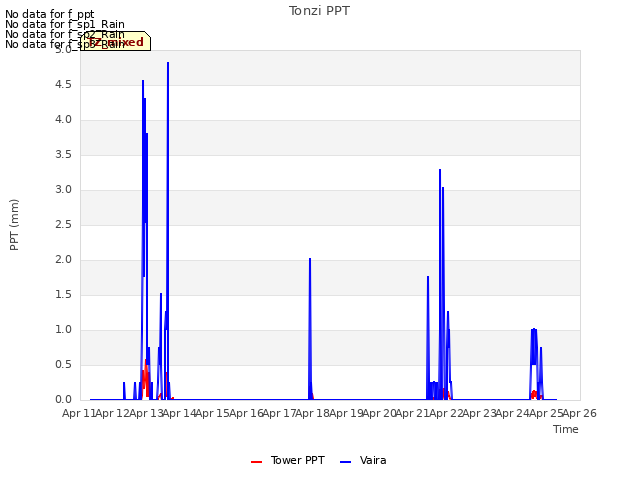
Task: Click the 1.0 y-axis tick label
Action: coord(63,330)
